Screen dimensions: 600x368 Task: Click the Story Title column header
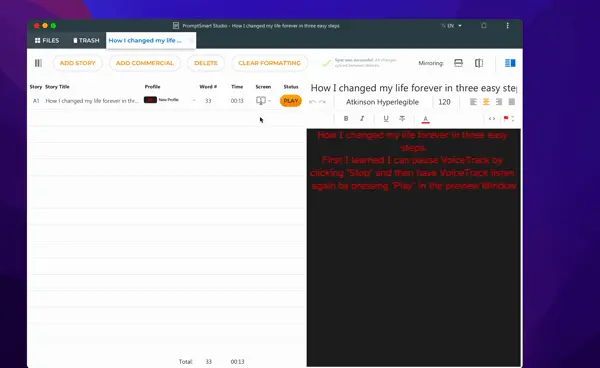tap(57, 87)
